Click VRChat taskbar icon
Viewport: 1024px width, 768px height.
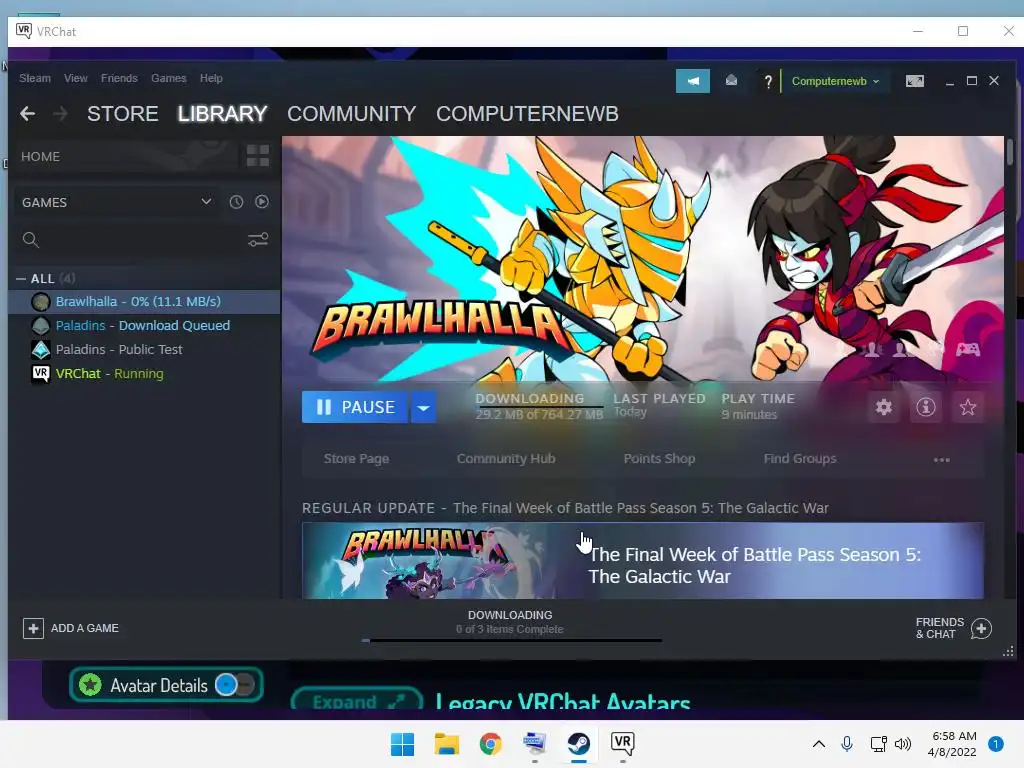[x=622, y=744]
